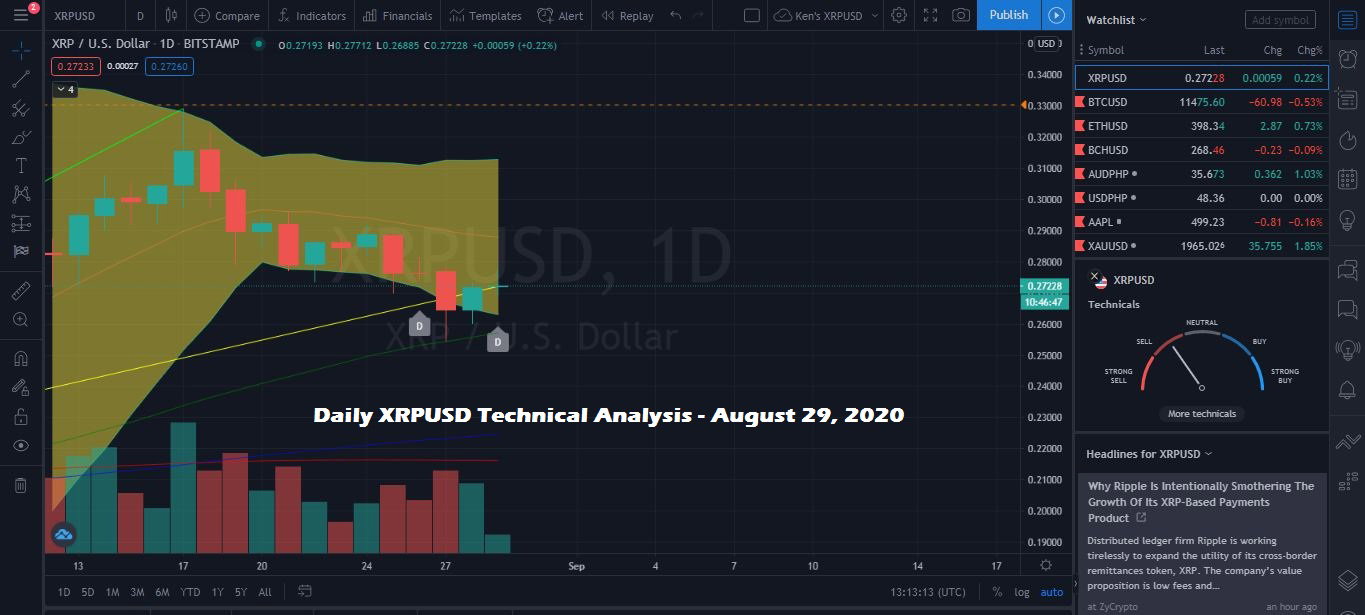Image resolution: width=1365 pixels, height=615 pixels.
Task: Select BTCUSD in the watchlist
Action: [x=1201, y=102]
